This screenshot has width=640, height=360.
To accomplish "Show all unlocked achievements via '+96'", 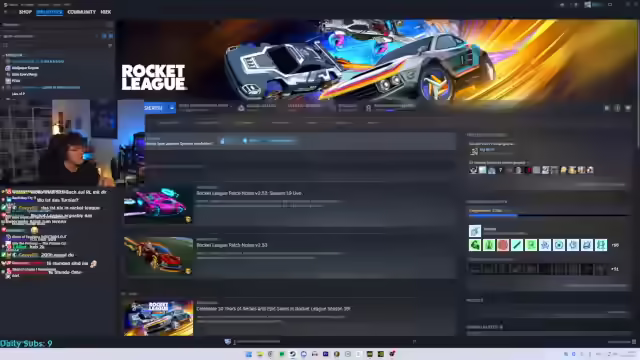I will [615, 245].
